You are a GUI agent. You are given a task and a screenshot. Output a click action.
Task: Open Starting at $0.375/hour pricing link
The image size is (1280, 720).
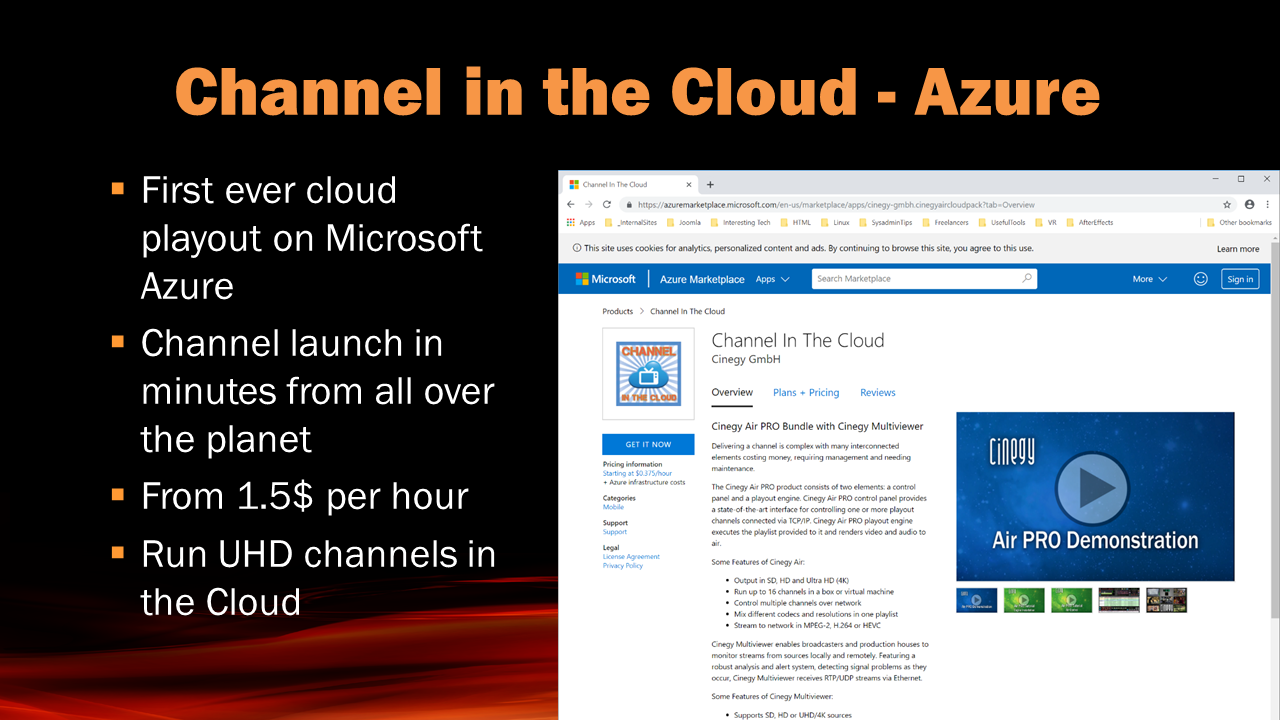[x=637, y=473]
